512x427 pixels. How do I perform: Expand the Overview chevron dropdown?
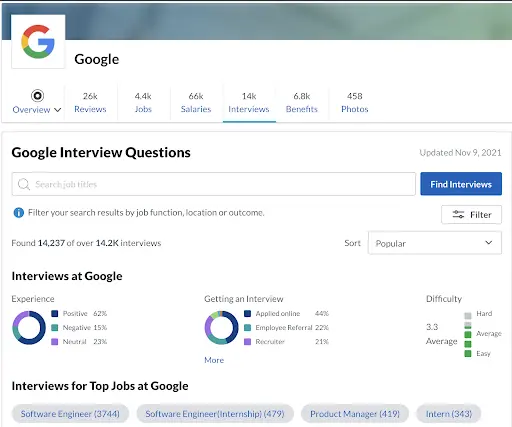57,110
